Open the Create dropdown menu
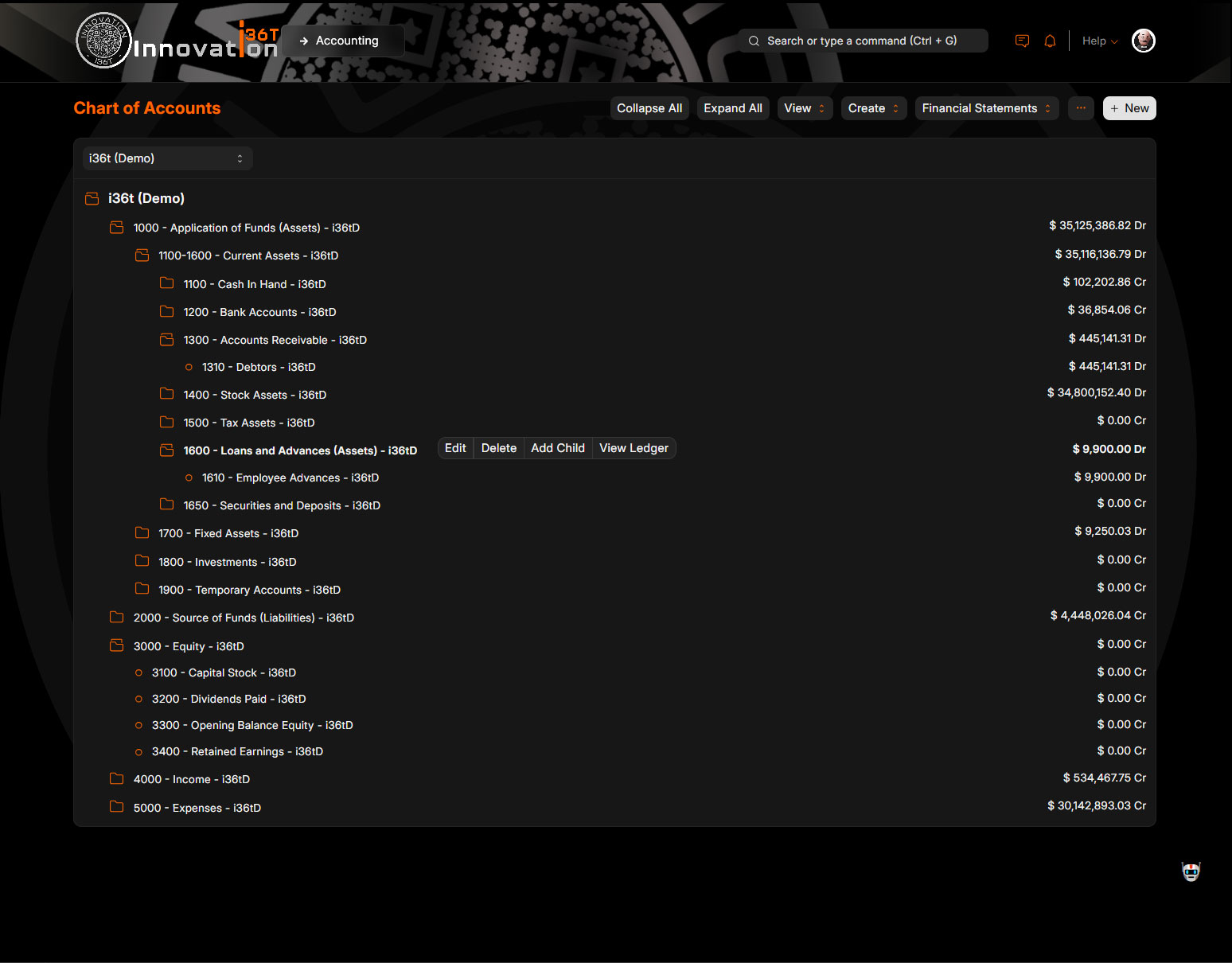 coord(873,108)
